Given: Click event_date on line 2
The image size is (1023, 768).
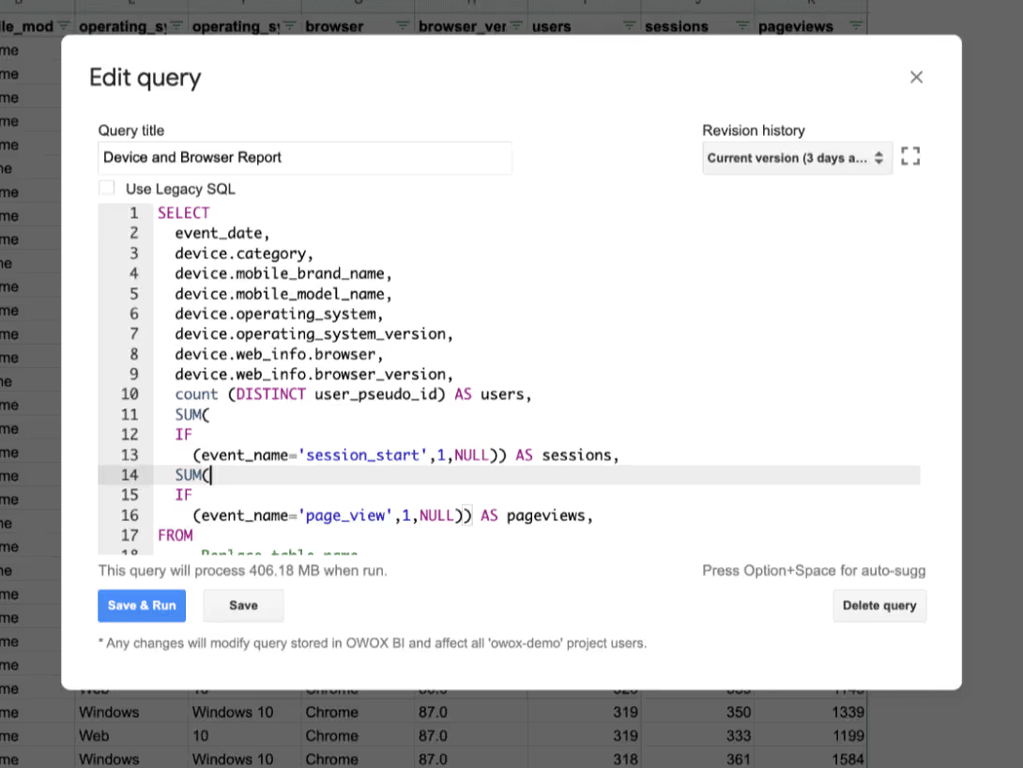Looking at the screenshot, I should 218,234.
